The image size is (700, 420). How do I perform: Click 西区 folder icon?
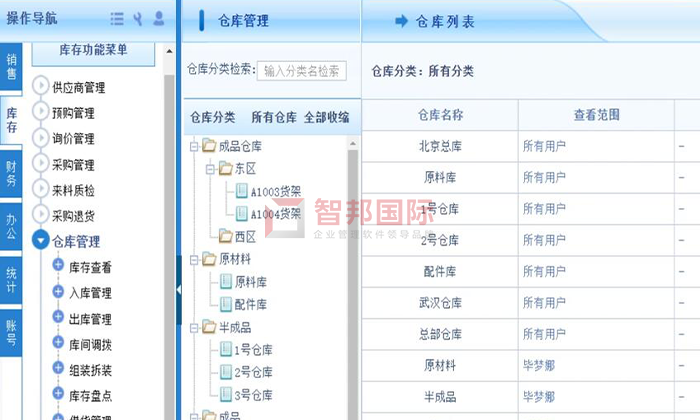pos(225,236)
